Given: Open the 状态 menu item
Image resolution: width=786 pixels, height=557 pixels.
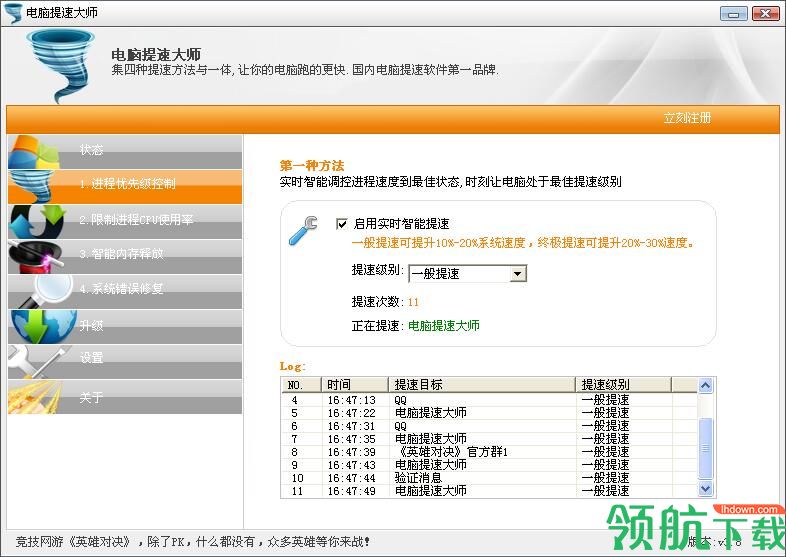Looking at the screenshot, I should (x=125, y=152).
